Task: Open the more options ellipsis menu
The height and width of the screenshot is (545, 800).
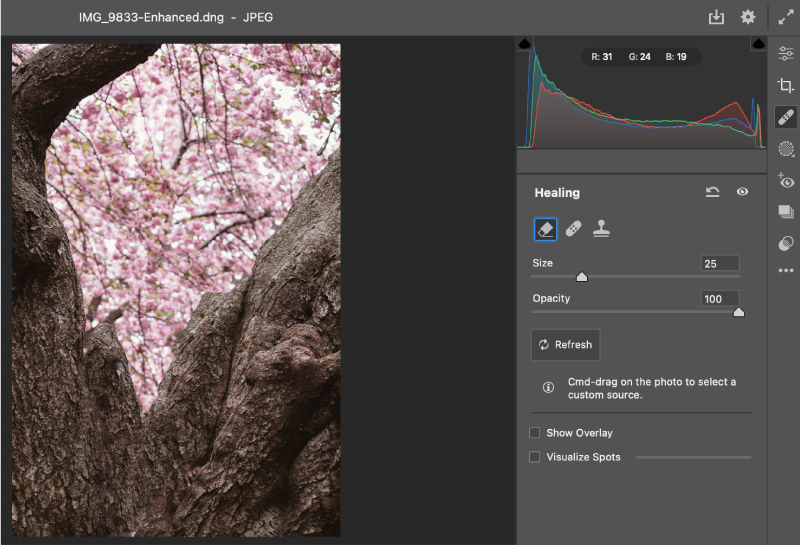Action: tap(786, 270)
